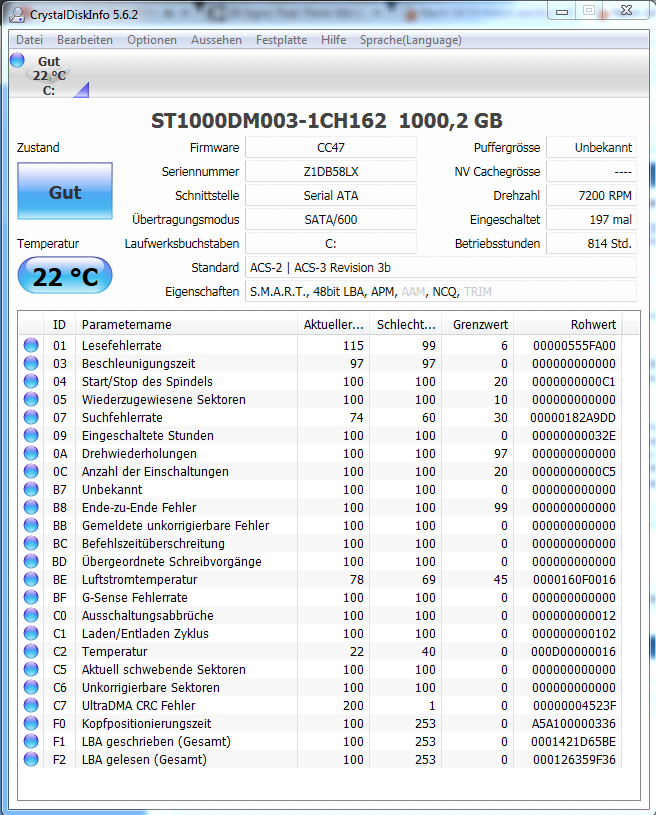Click status orb for Unkorrigierbare Sektoren
The image size is (656, 815).
coord(31,687)
